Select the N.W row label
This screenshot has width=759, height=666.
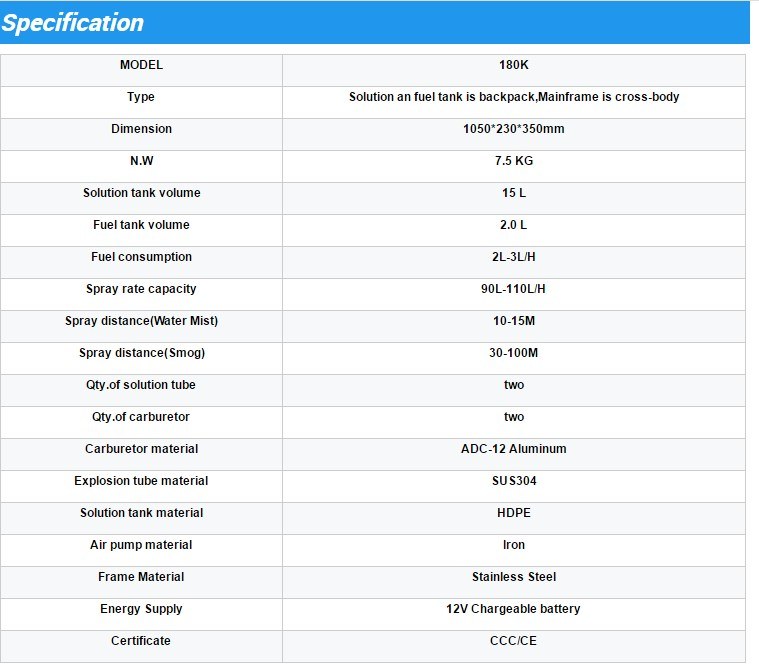141,161
